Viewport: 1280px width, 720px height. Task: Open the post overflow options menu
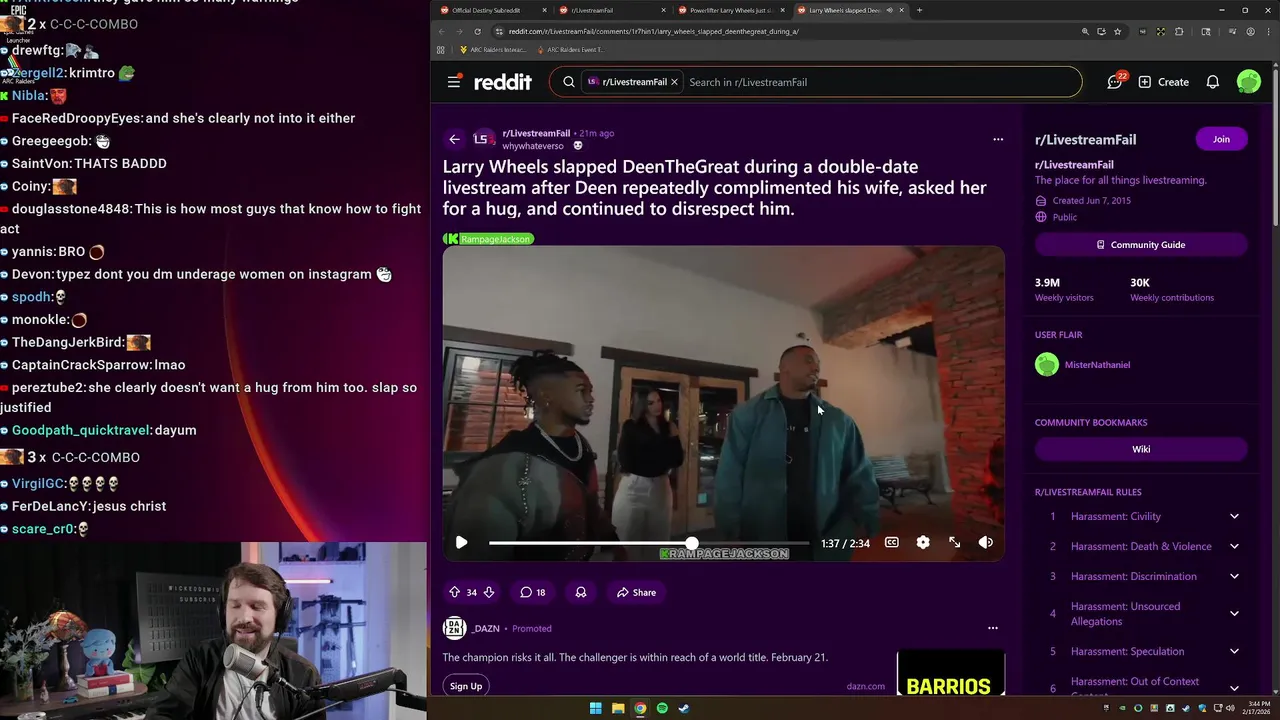[998, 139]
